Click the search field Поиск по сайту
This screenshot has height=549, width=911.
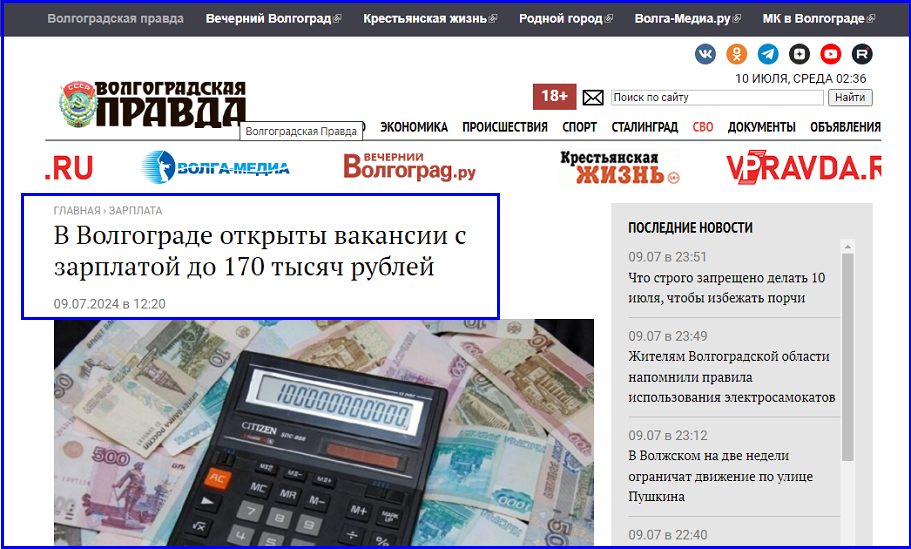point(717,98)
